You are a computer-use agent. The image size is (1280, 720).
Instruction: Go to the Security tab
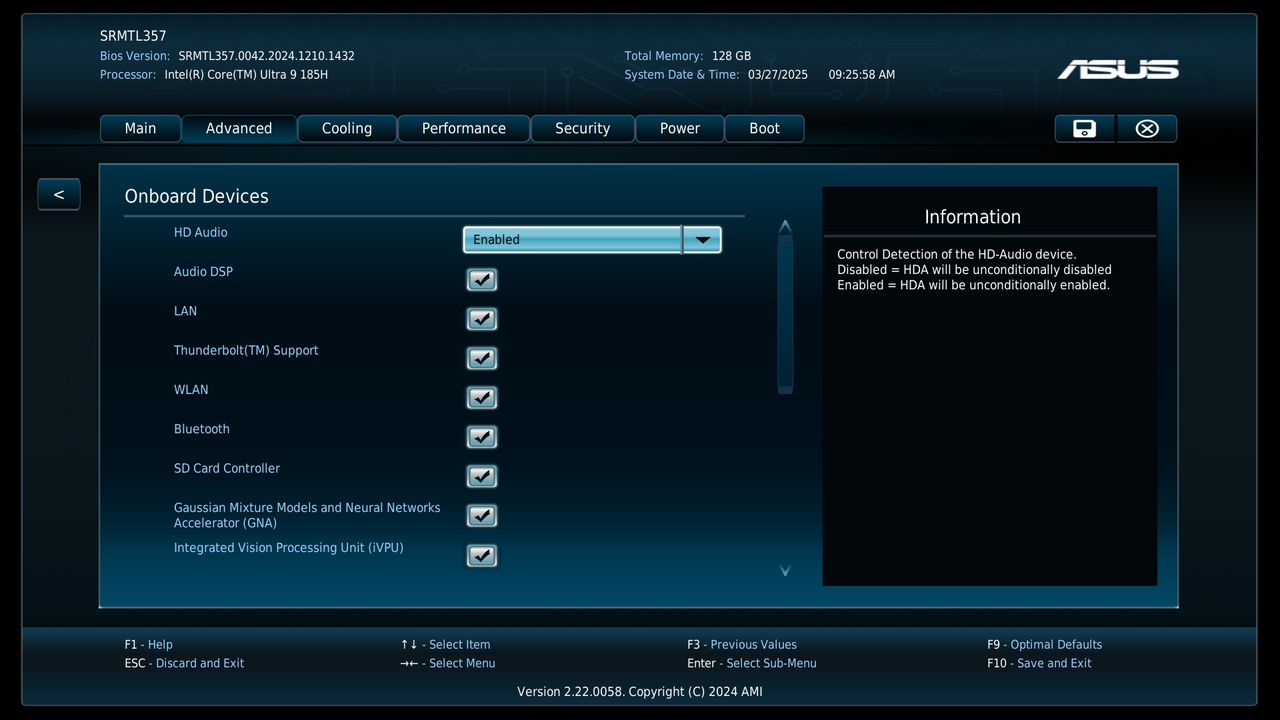582,129
